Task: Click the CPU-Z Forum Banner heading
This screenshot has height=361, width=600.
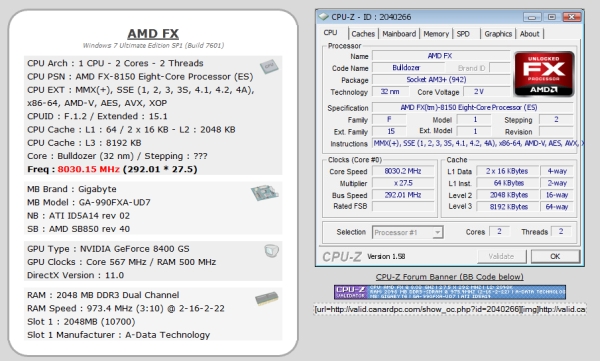Action: 450,277
